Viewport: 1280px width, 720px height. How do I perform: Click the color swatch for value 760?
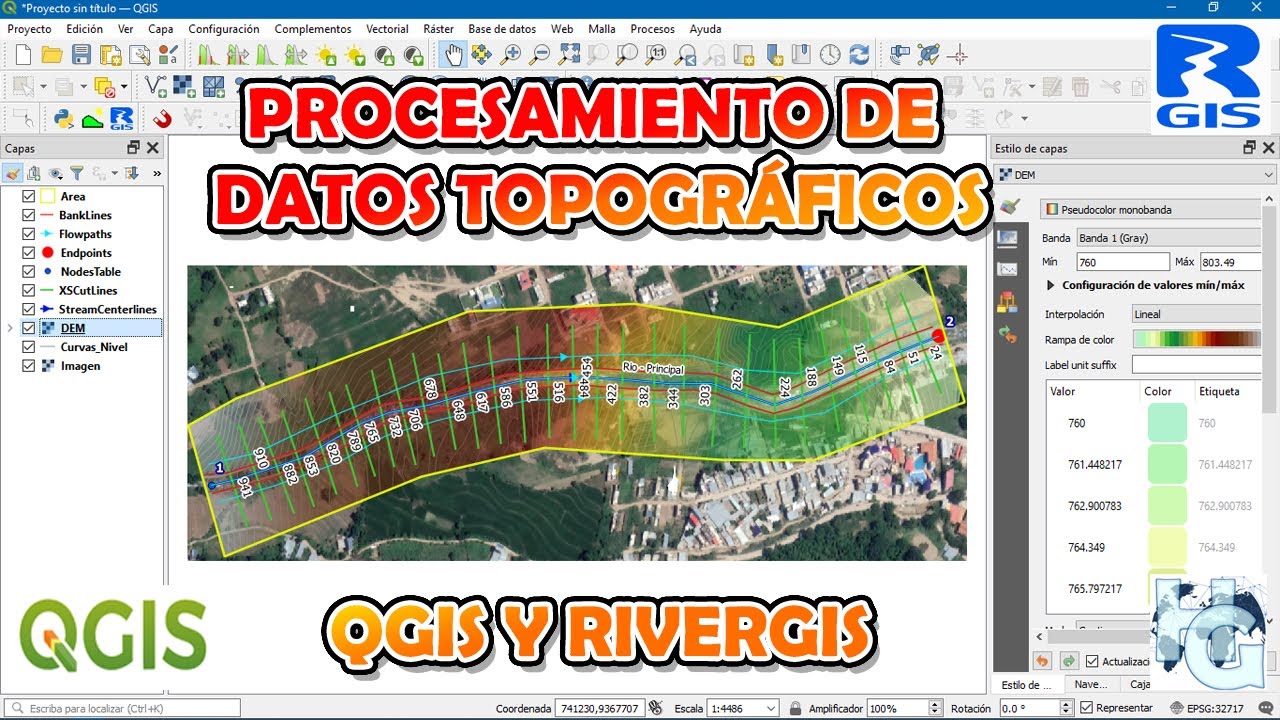click(x=1167, y=423)
